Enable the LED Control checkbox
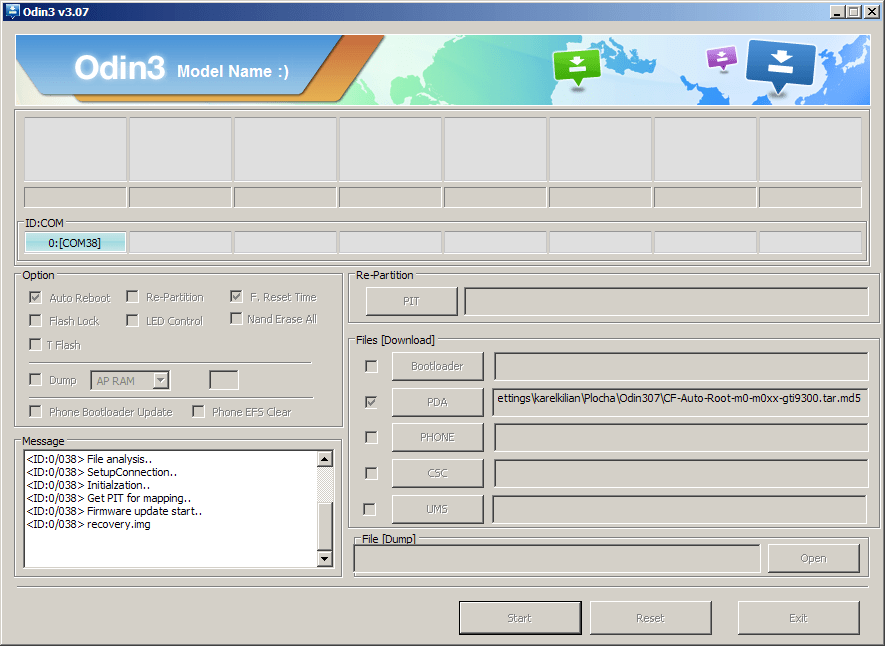This screenshot has width=885, height=646. 132,320
